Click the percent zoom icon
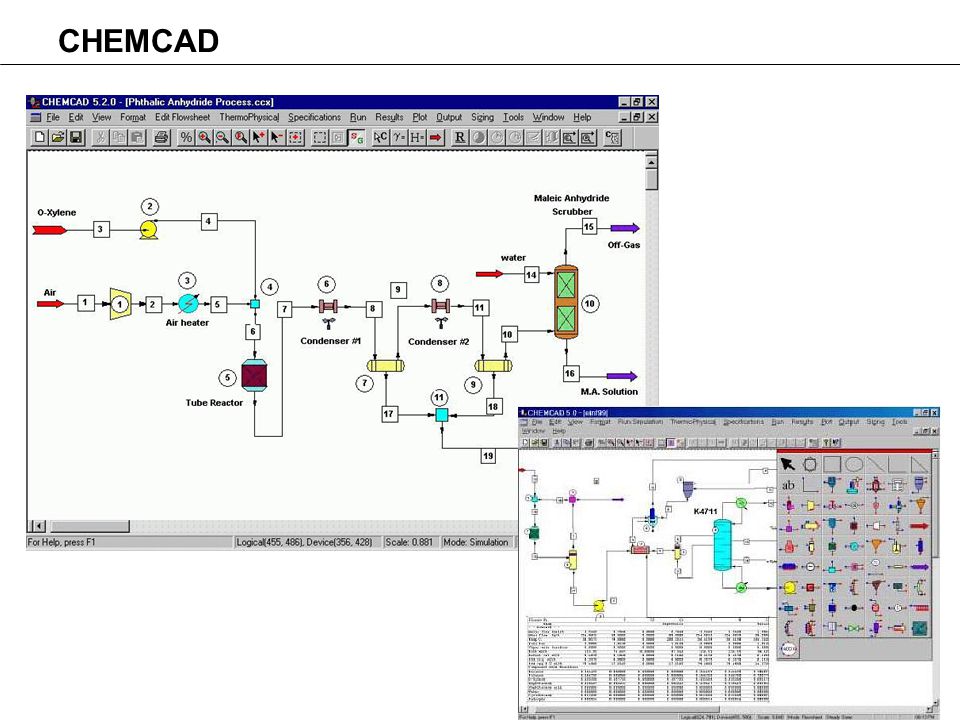The height and width of the screenshot is (720, 960). pos(186,137)
